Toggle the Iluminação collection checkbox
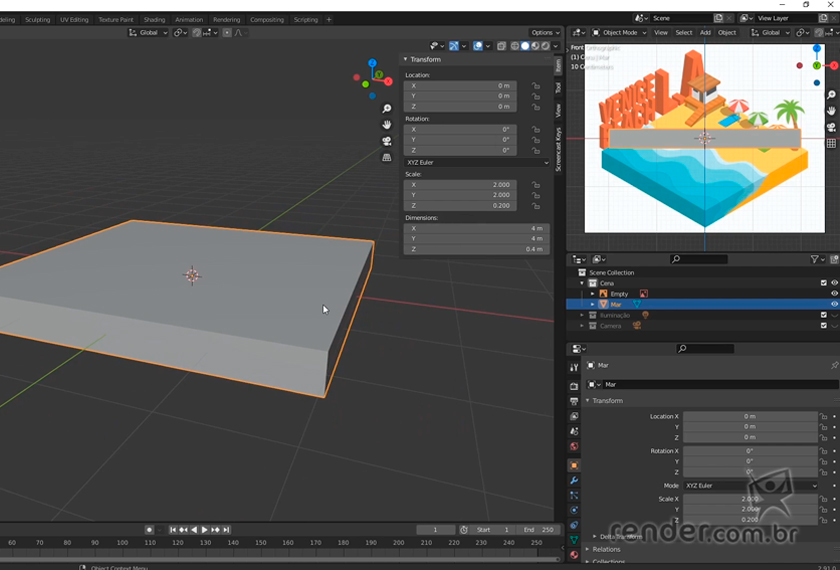This screenshot has width=840, height=570. (824, 315)
